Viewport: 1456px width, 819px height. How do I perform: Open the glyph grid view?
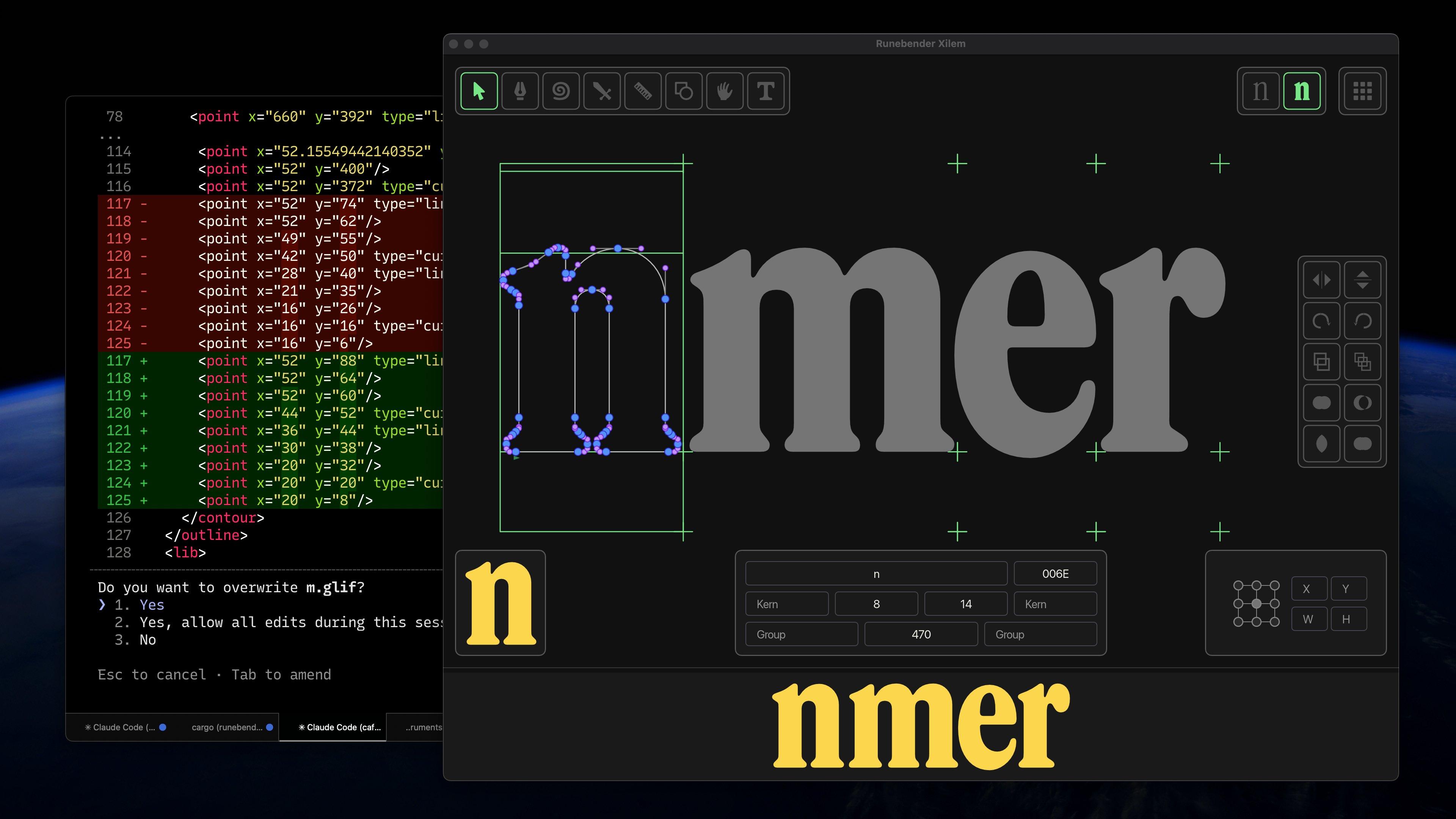coord(1362,91)
